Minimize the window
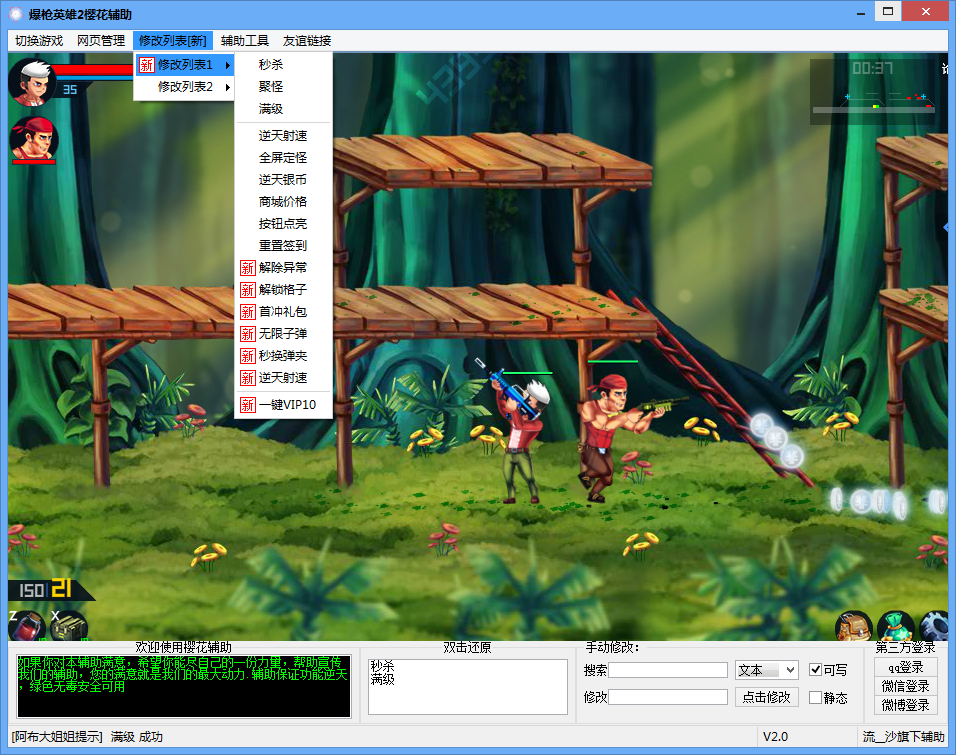 (861, 12)
